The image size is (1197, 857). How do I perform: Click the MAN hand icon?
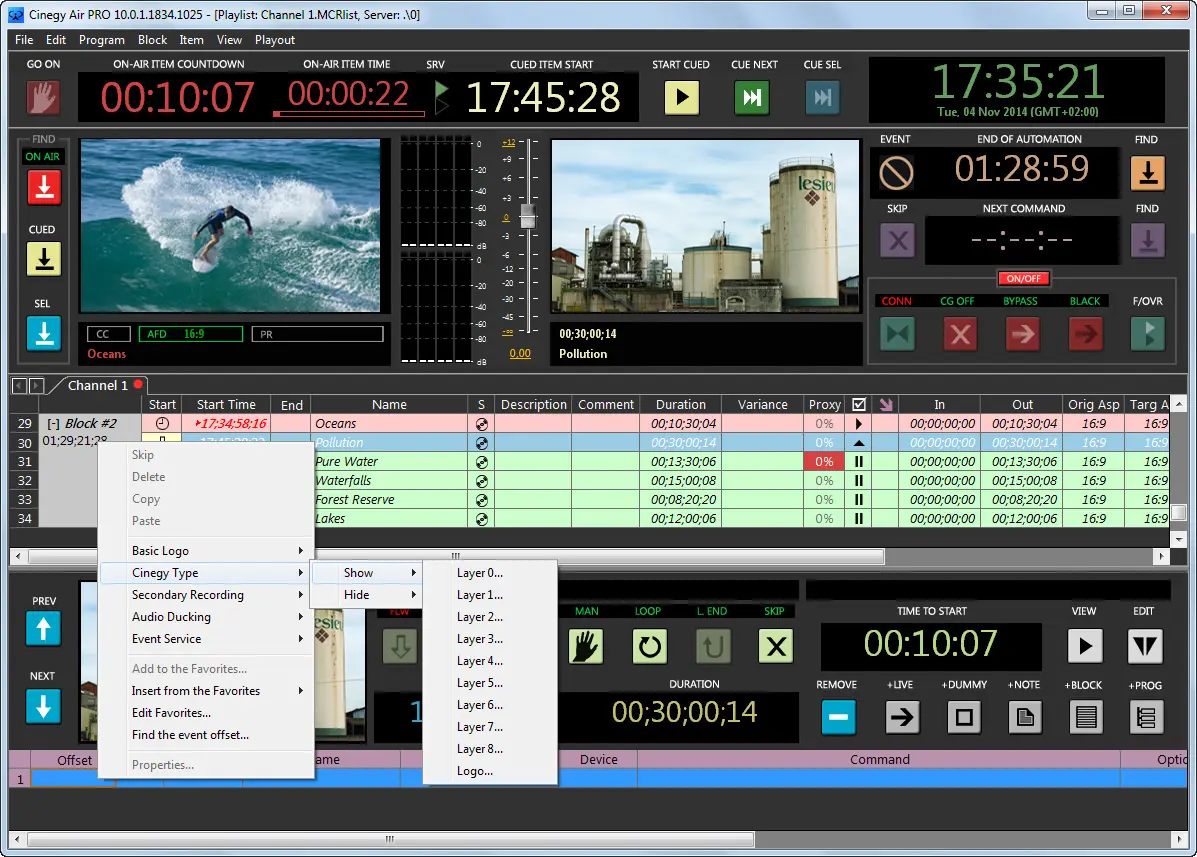pos(586,647)
